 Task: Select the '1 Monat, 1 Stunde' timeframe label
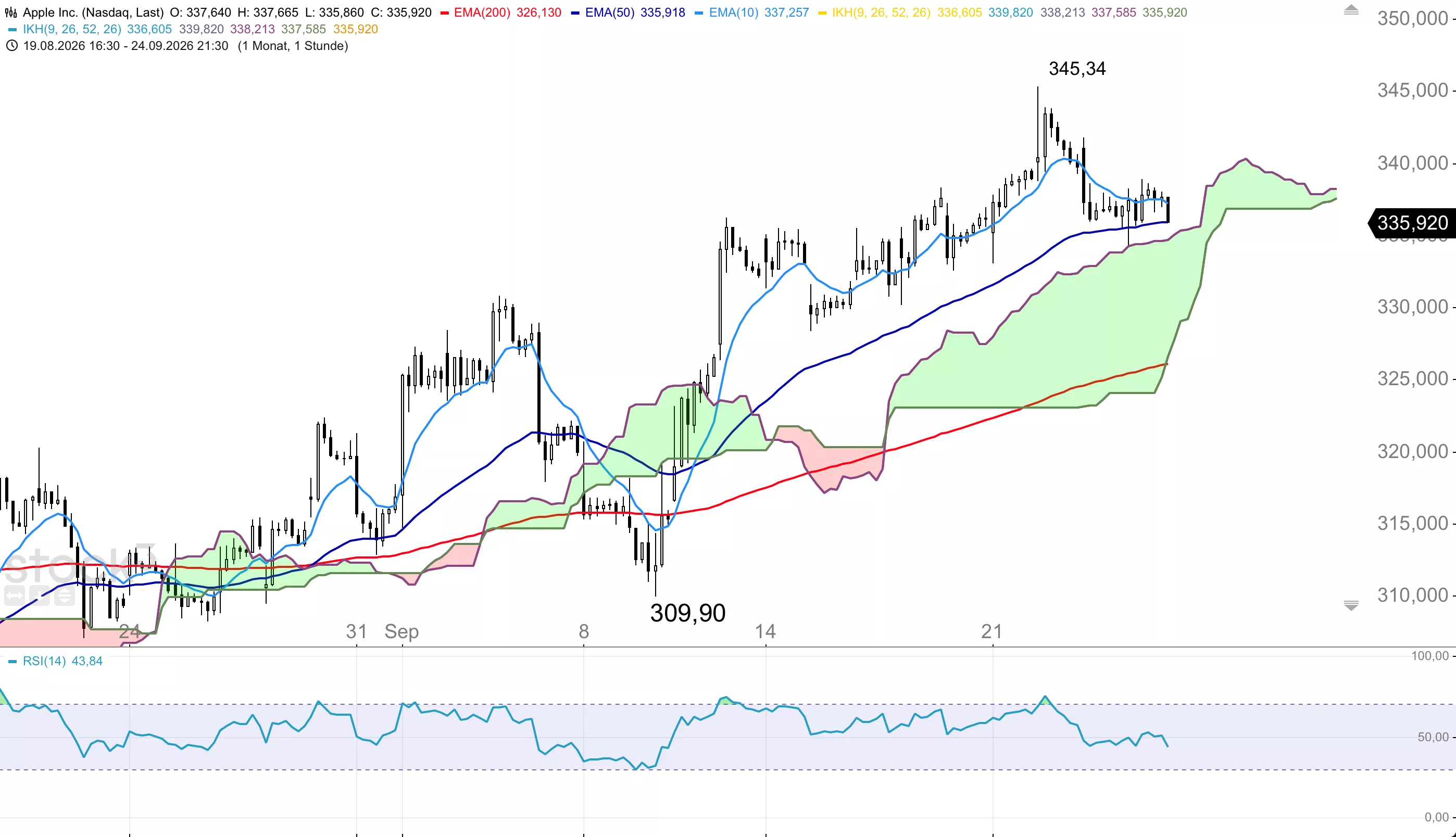(293, 46)
